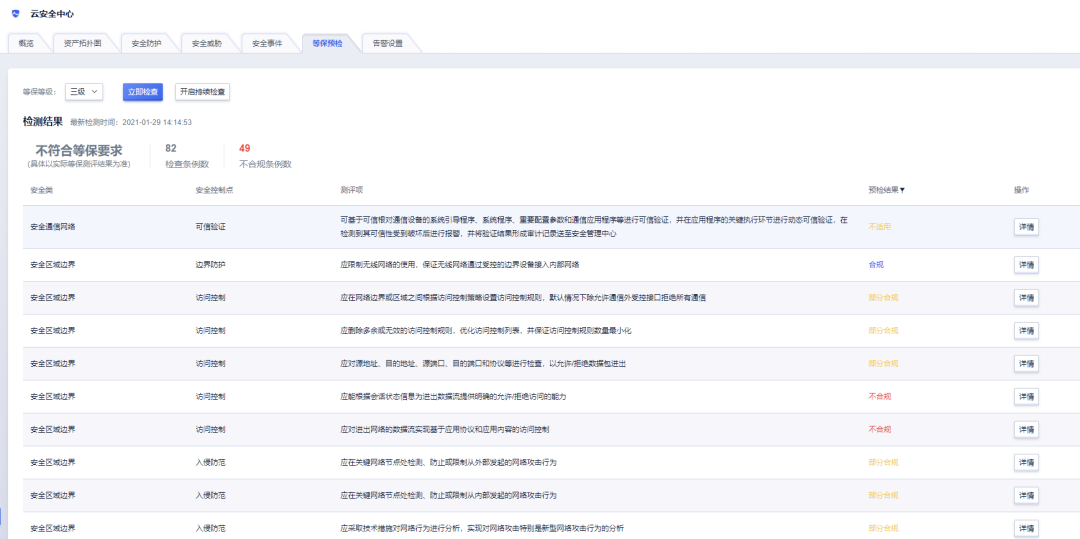
Task: Click the 预检结果 column filter arrow
Action: [x=902, y=190]
